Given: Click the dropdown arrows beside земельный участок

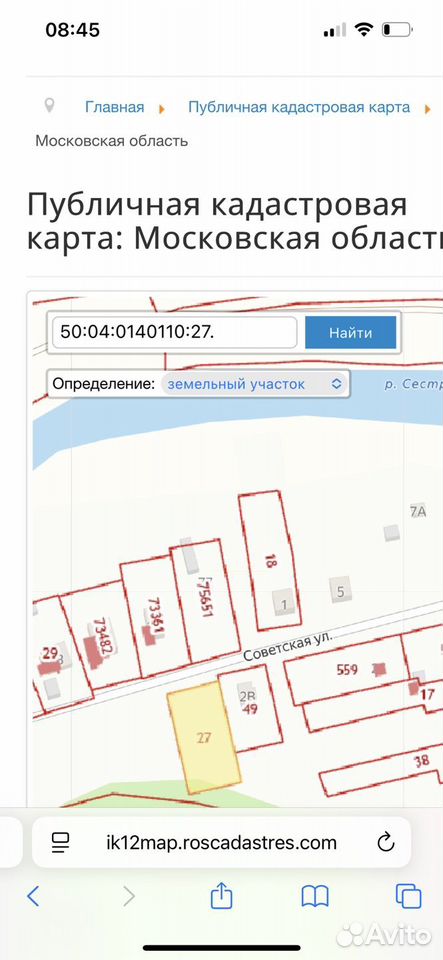Looking at the screenshot, I should coord(336,384).
